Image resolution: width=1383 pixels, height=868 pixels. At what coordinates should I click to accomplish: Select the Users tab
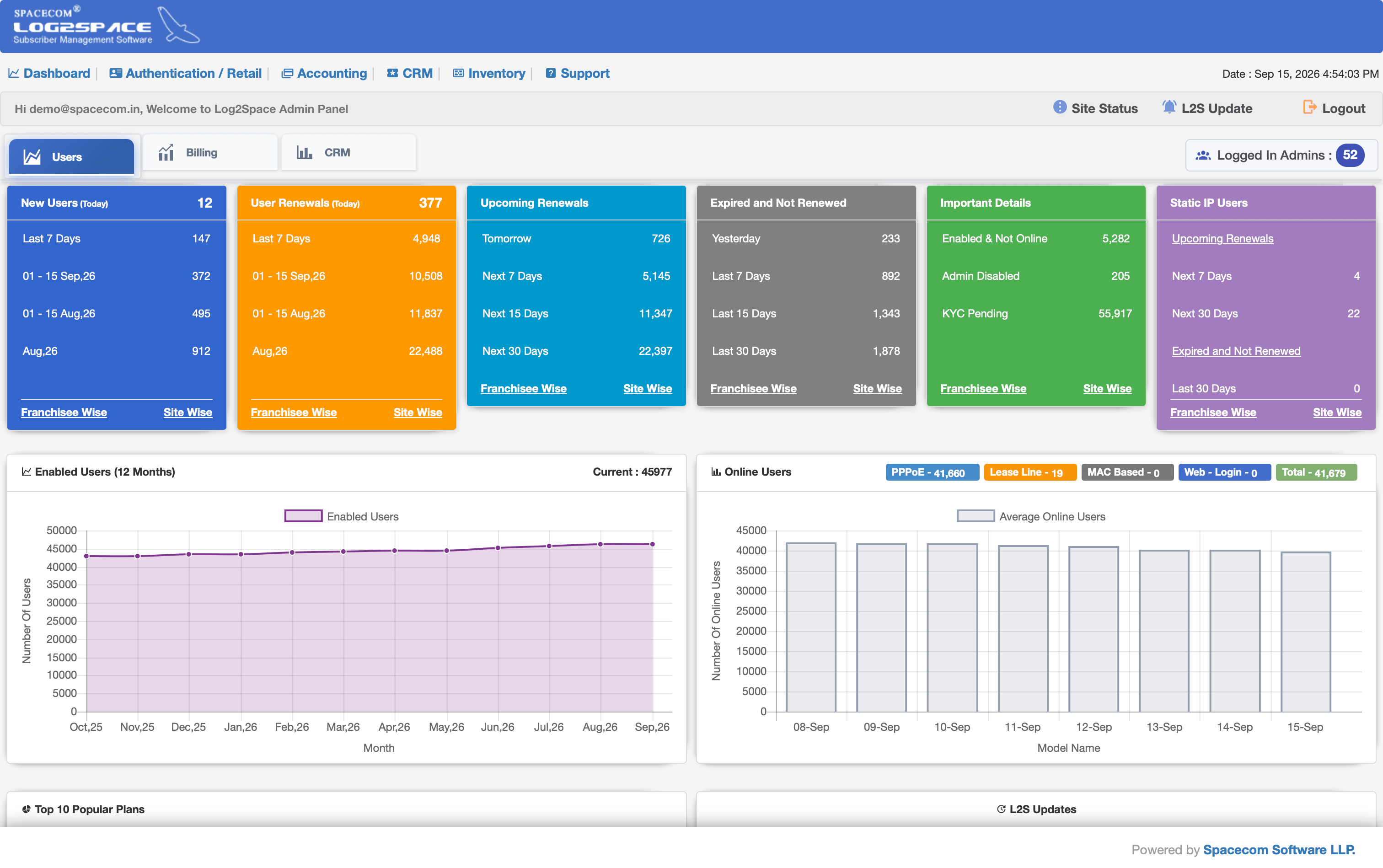click(x=71, y=157)
